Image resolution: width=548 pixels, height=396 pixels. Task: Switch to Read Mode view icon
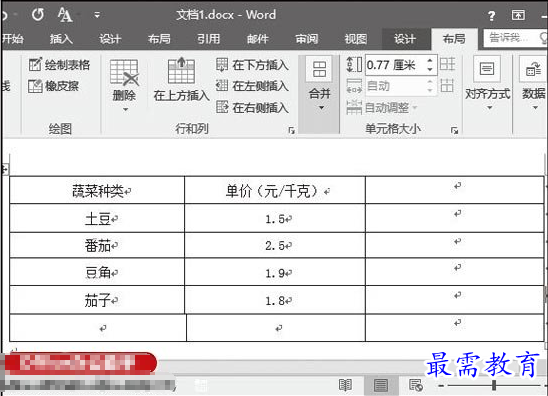(345, 385)
